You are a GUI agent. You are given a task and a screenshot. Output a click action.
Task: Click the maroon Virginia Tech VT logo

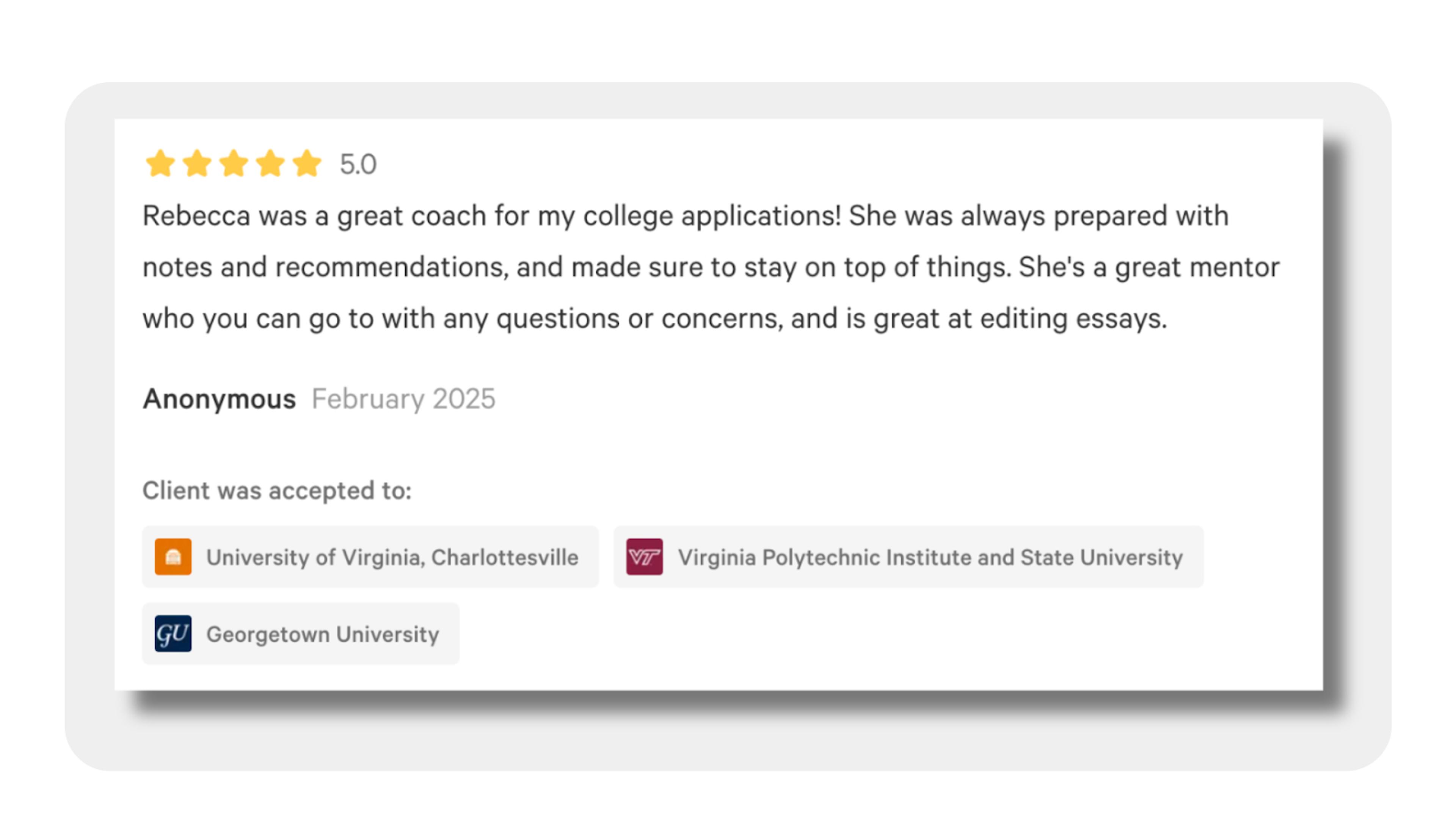point(644,557)
